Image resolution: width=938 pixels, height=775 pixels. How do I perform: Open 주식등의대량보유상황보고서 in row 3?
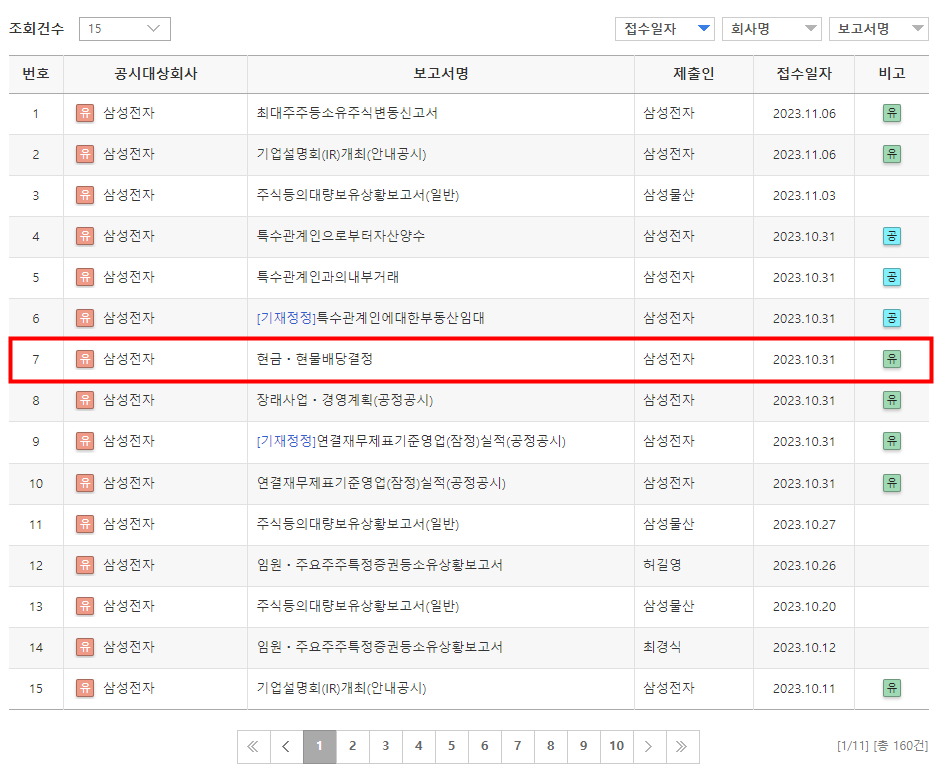tap(358, 195)
